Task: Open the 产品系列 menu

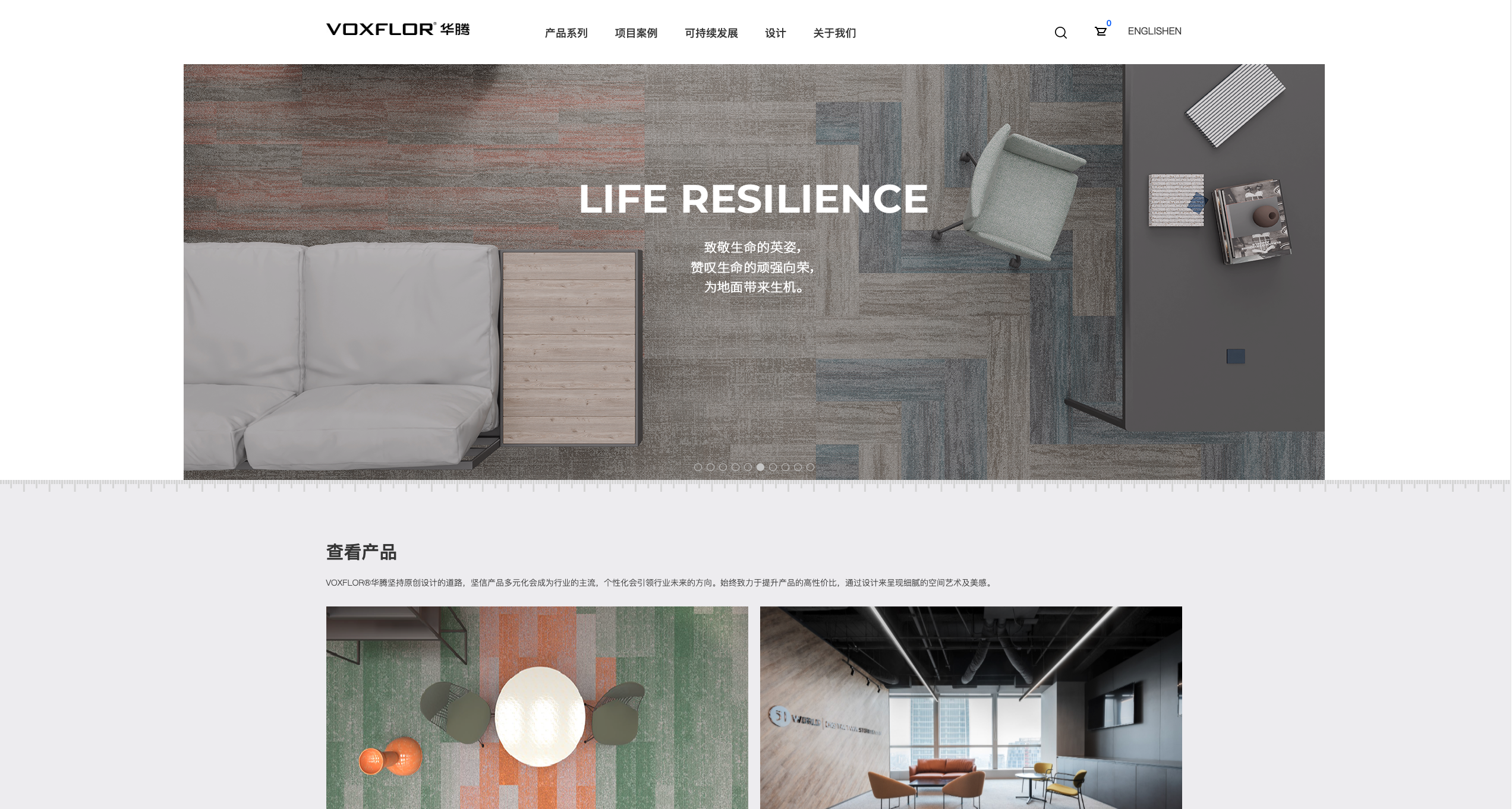Action: [x=566, y=33]
